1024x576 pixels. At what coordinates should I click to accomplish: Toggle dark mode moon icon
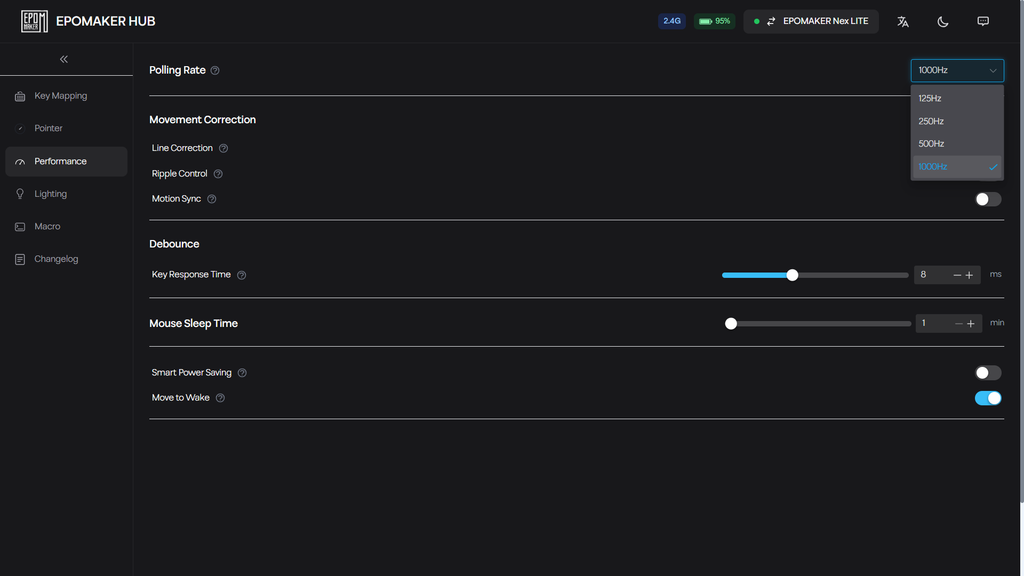942,22
